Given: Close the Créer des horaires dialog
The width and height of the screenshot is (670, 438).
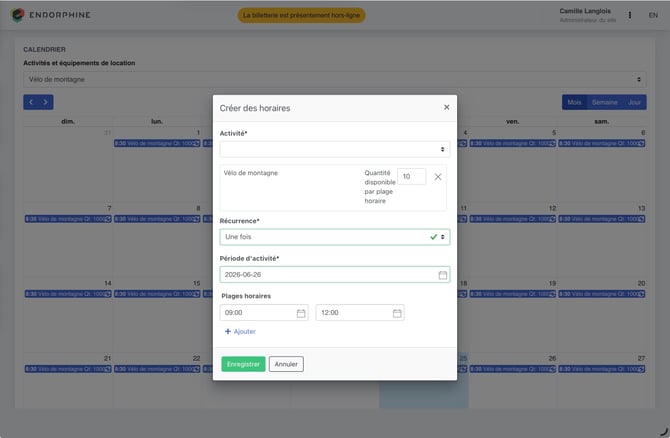Looking at the screenshot, I should (x=447, y=107).
